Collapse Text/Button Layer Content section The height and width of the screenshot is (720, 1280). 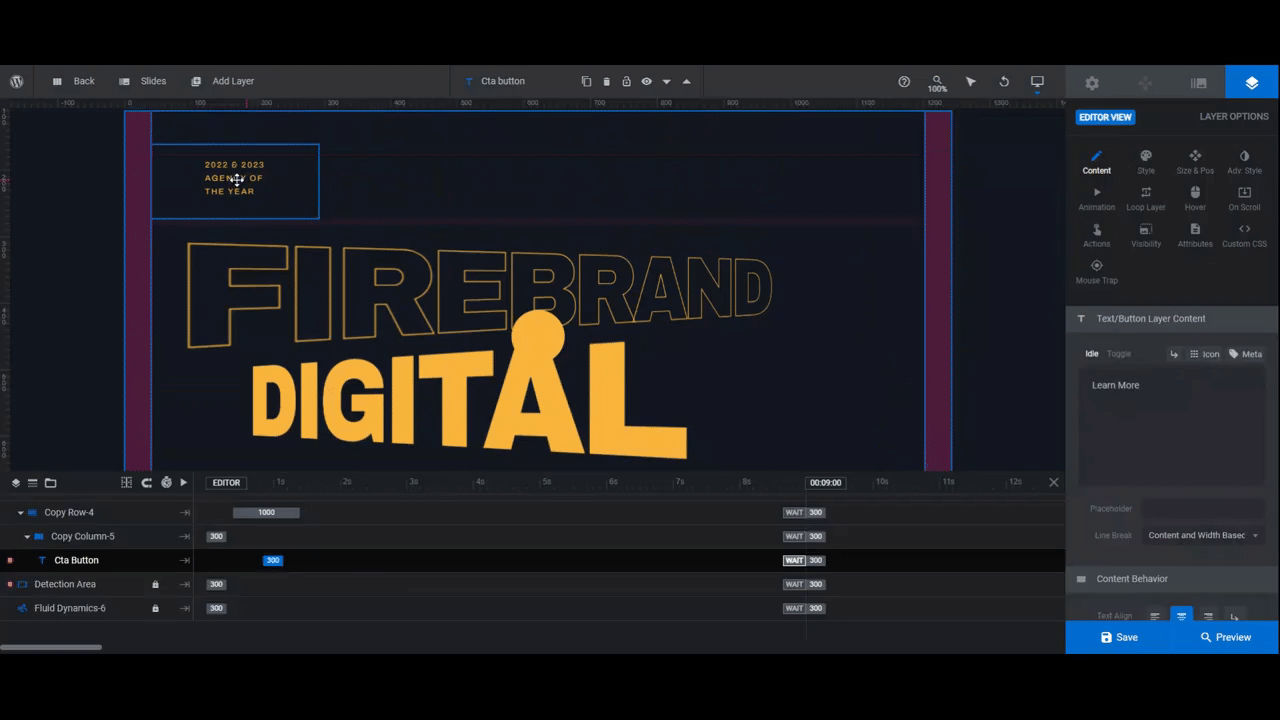pyautogui.click(x=1172, y=318)
